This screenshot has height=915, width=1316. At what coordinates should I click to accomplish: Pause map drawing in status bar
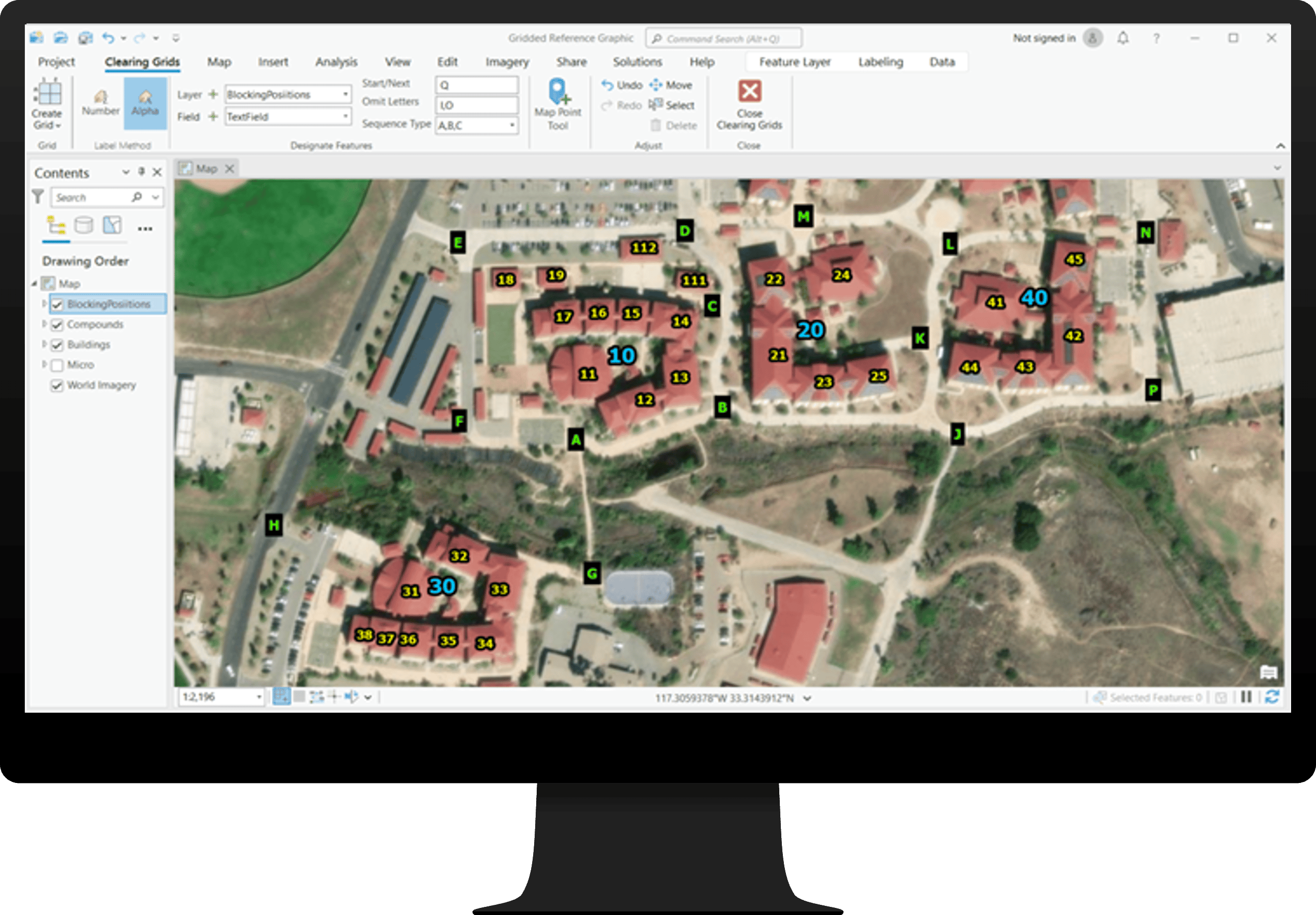click(x=1246, y=696)
